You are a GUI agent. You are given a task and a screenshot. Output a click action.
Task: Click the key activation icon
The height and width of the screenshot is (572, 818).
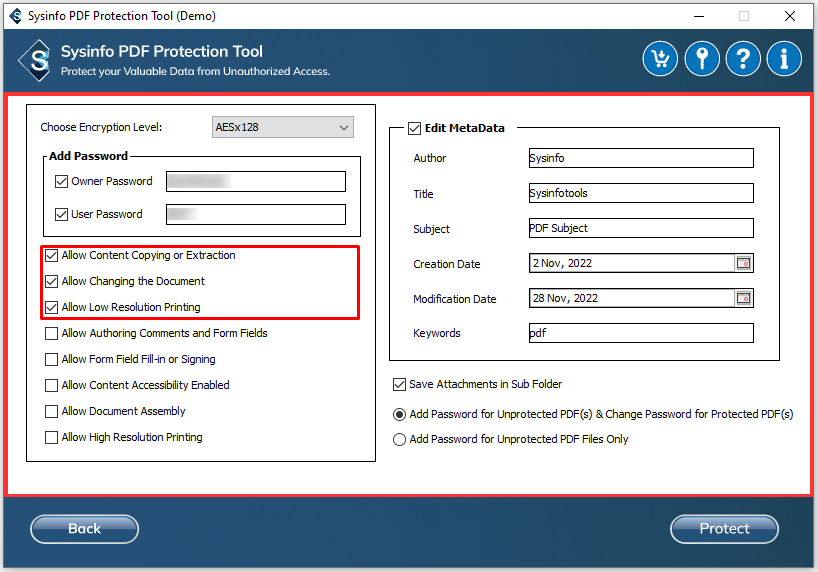(702, 58)
